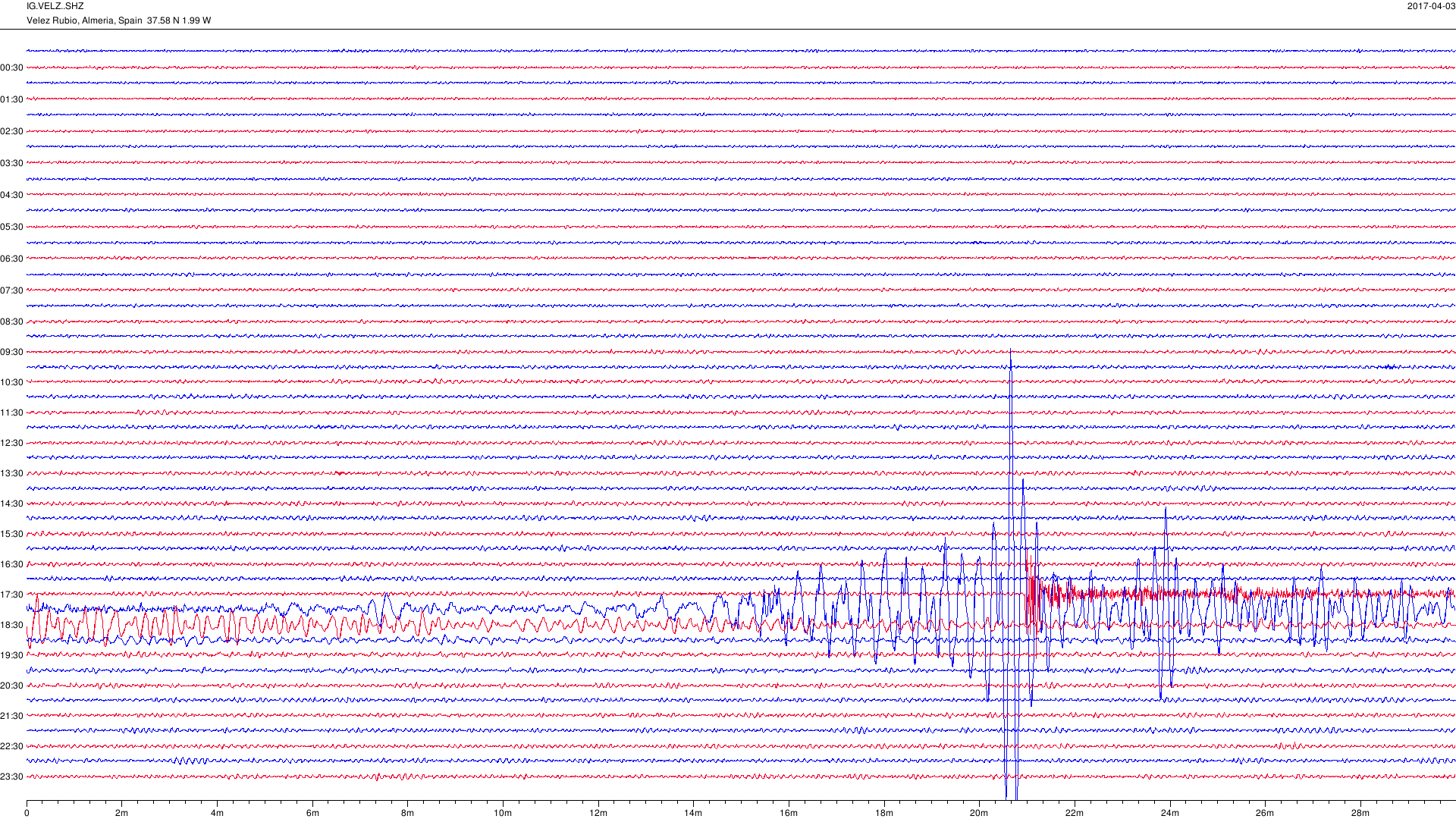Click the 01:30 time label
The height and width of the screenshot is (819, 1456).
click(x=12, y=99)
